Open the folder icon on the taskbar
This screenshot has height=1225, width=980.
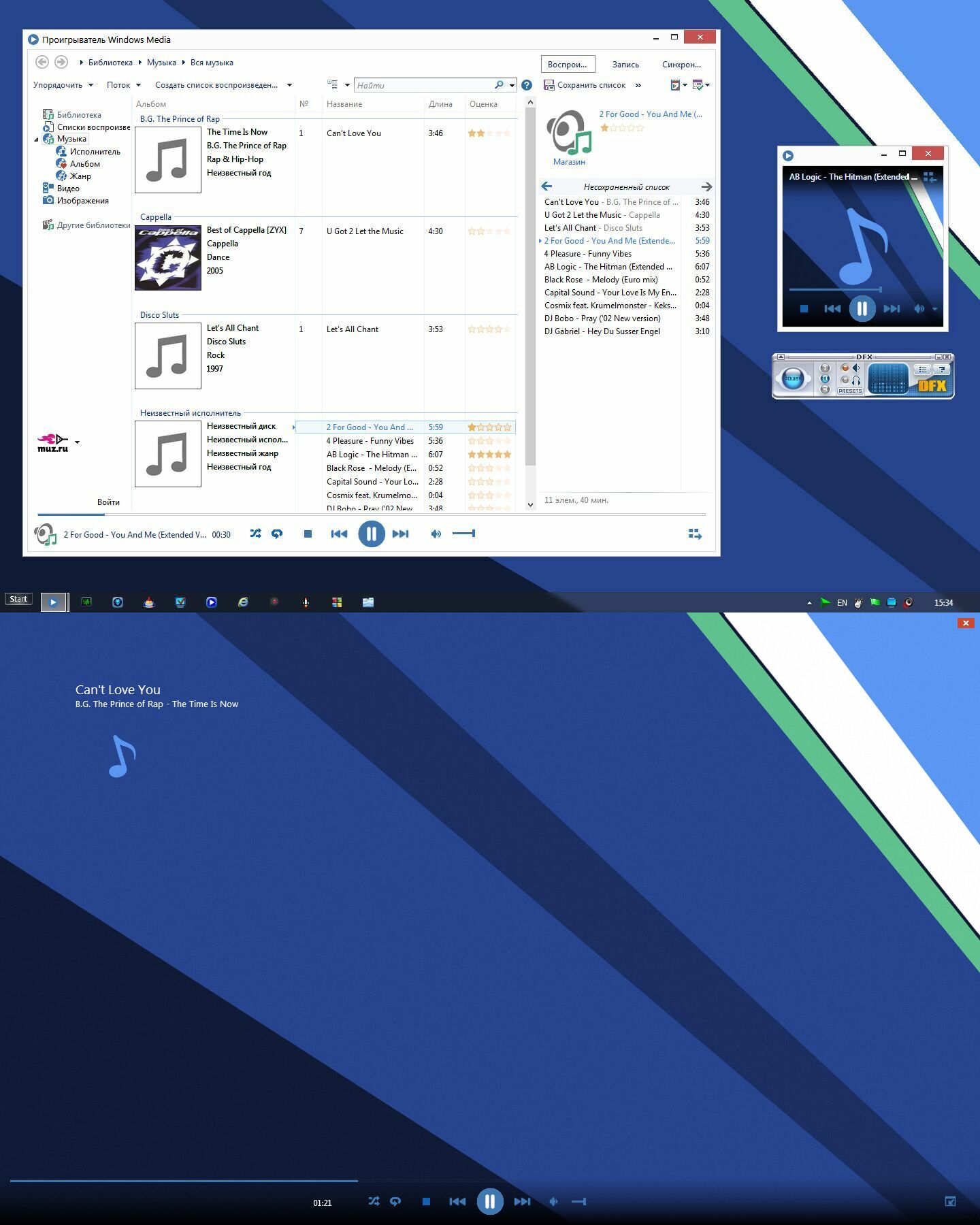pos(368,602)
